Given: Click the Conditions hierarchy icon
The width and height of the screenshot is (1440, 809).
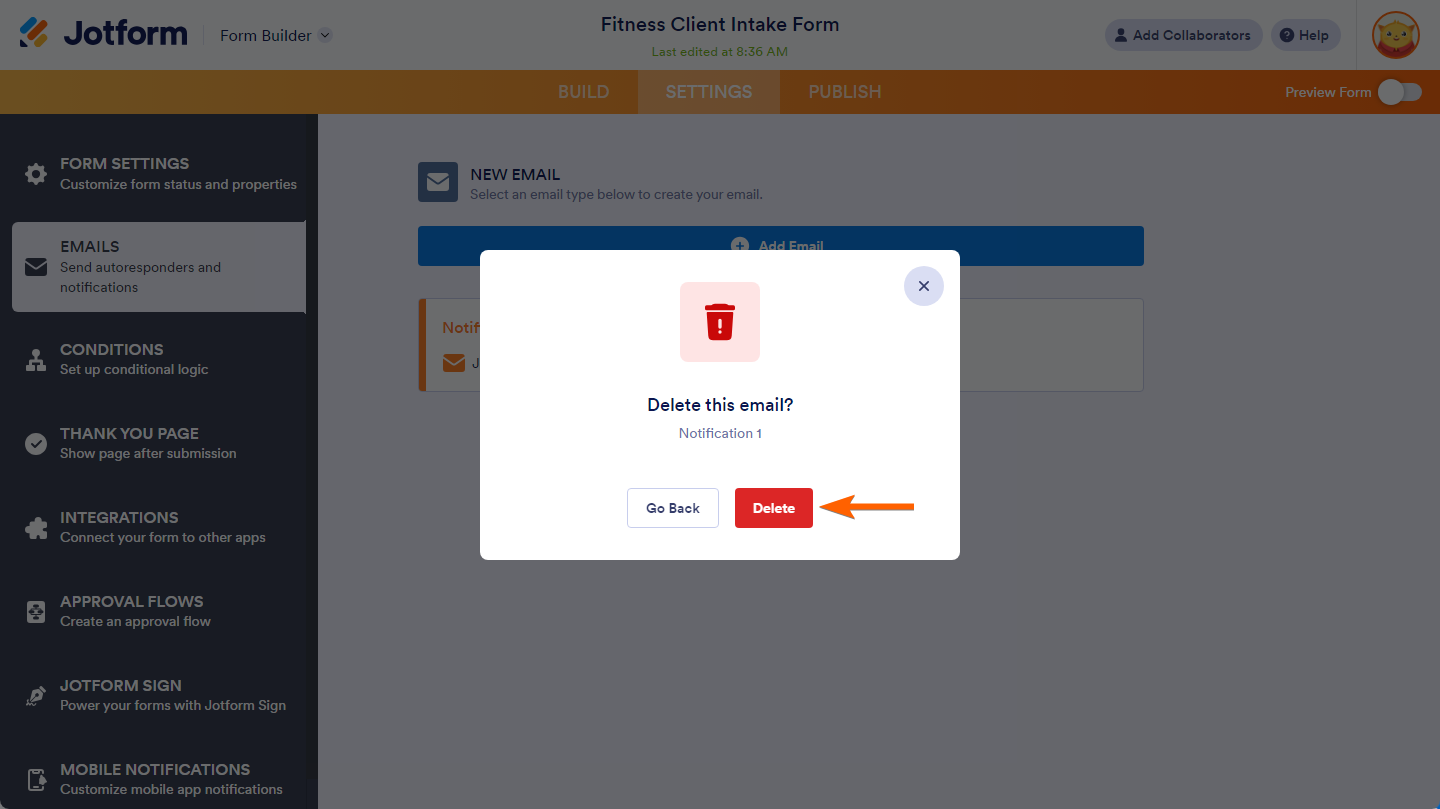Looking at the screenshot, I should 36,360.
